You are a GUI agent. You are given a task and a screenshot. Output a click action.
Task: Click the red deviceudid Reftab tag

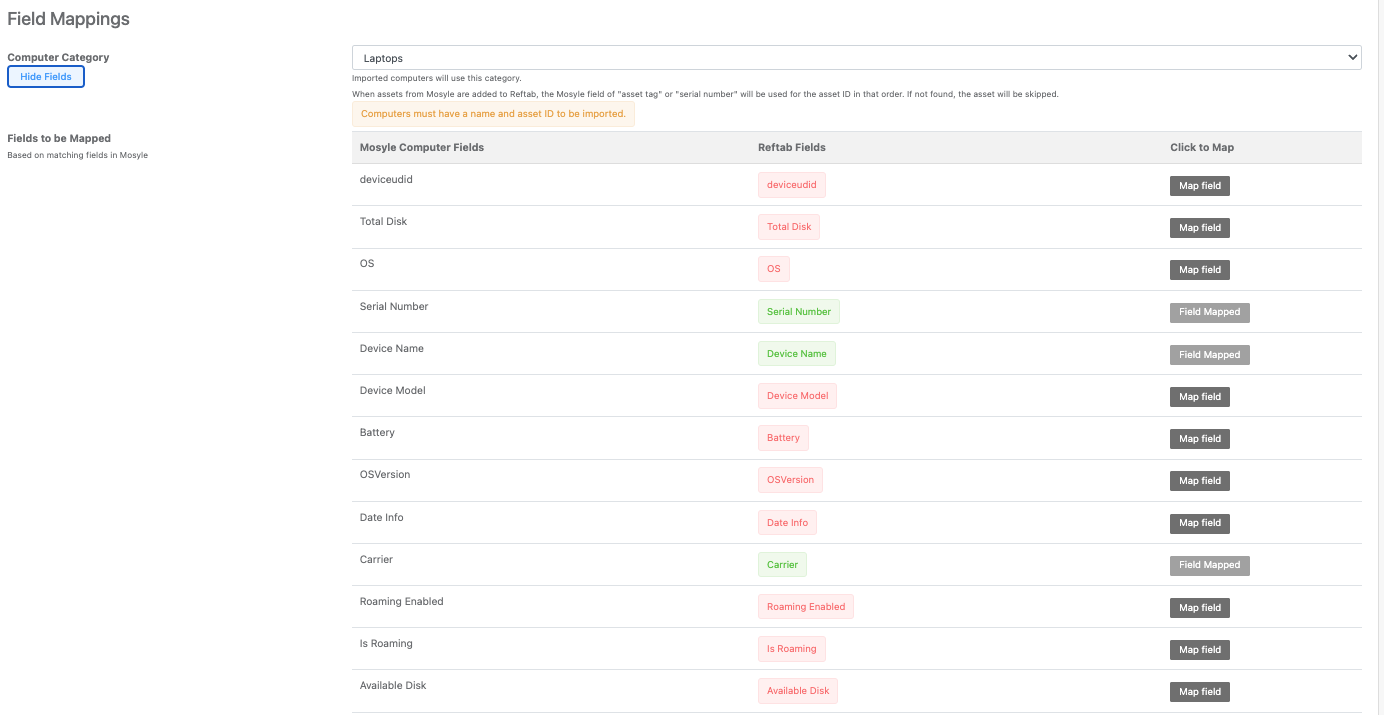point(792,185)
